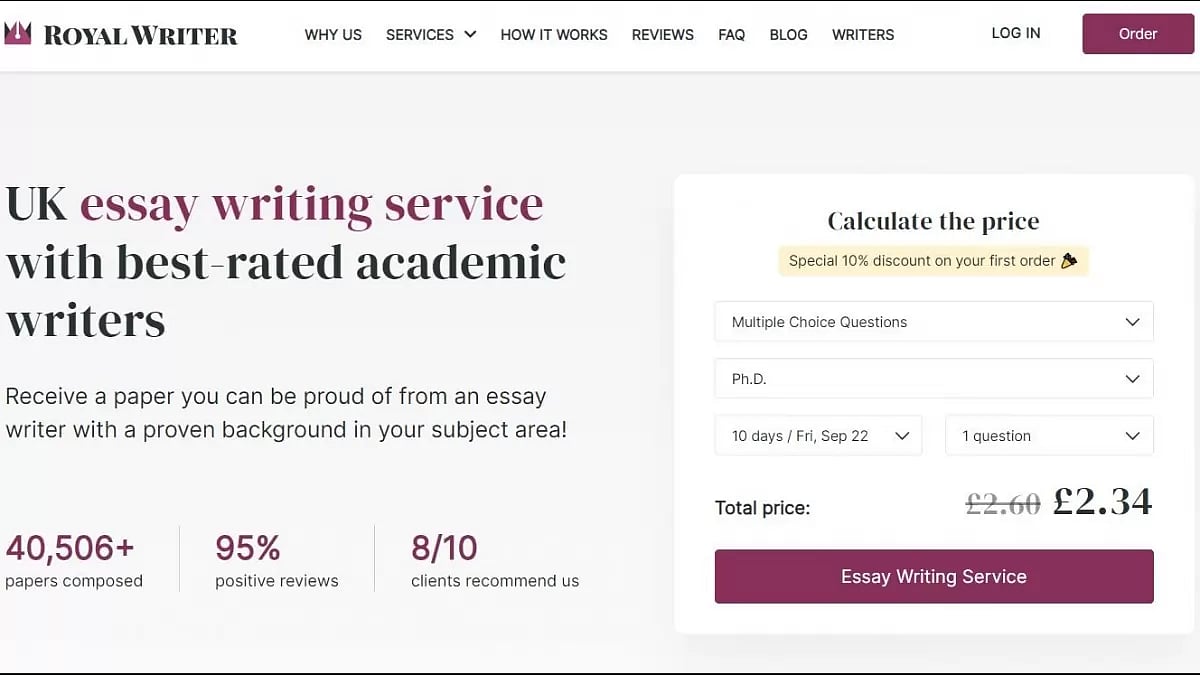
Task: Click the 40,506+ papers composed statistic
Action: tap(74, 560)
